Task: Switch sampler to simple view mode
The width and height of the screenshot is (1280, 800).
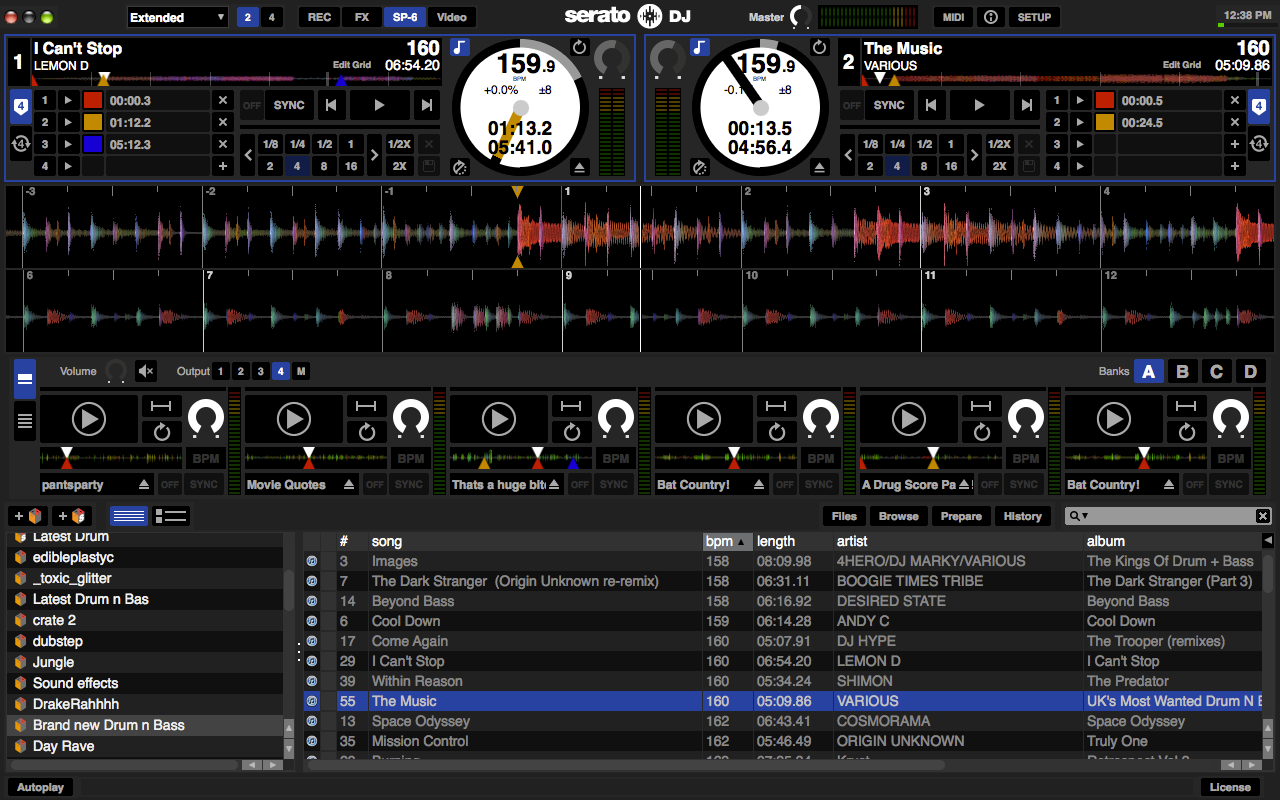Action: tap(25, 380)
